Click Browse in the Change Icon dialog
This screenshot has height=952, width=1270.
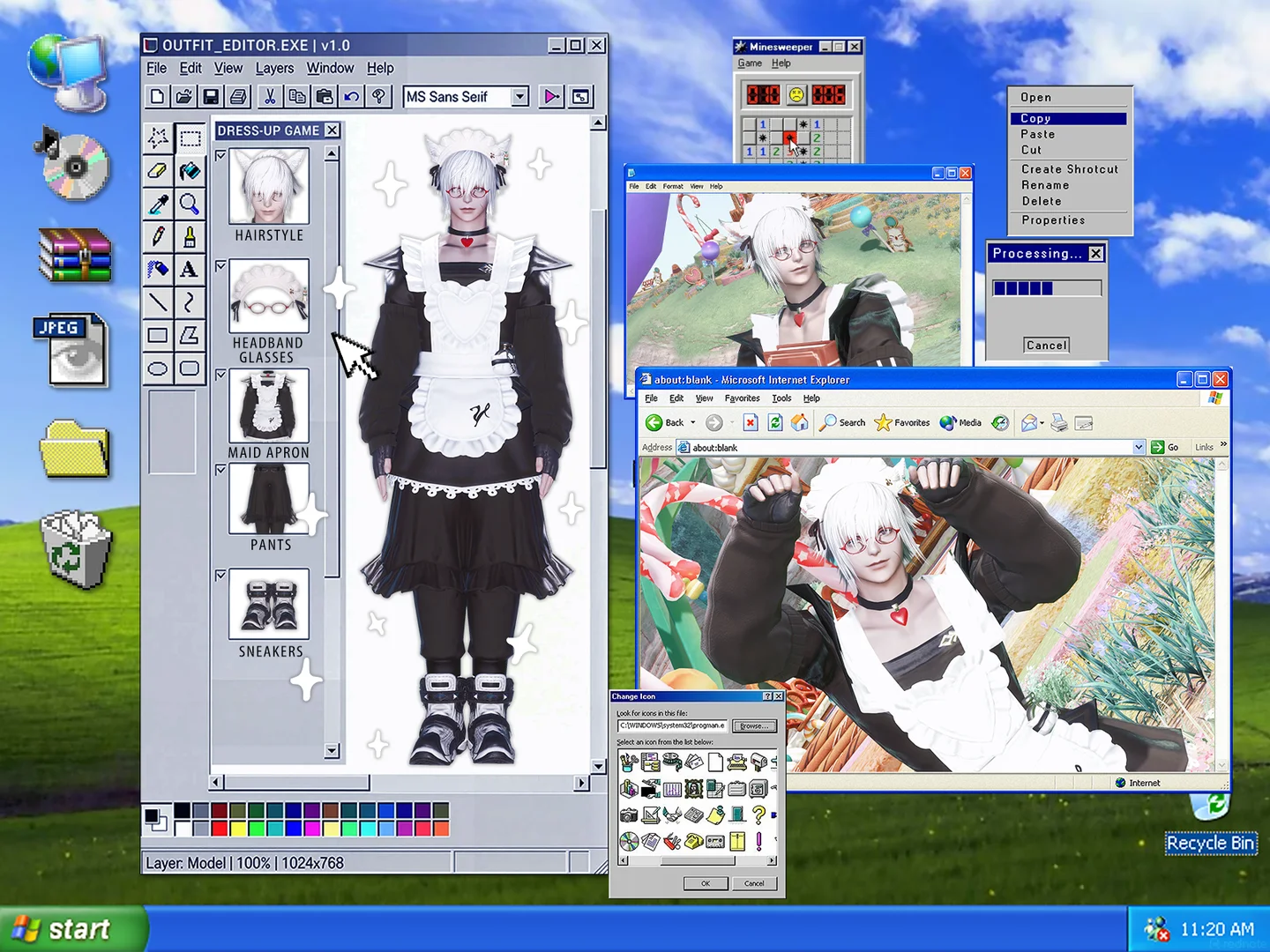pyautogui.click(x=754, y=726)
